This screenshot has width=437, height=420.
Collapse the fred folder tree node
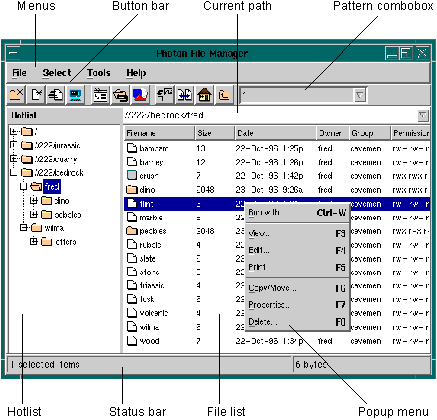tap(23, 187)
